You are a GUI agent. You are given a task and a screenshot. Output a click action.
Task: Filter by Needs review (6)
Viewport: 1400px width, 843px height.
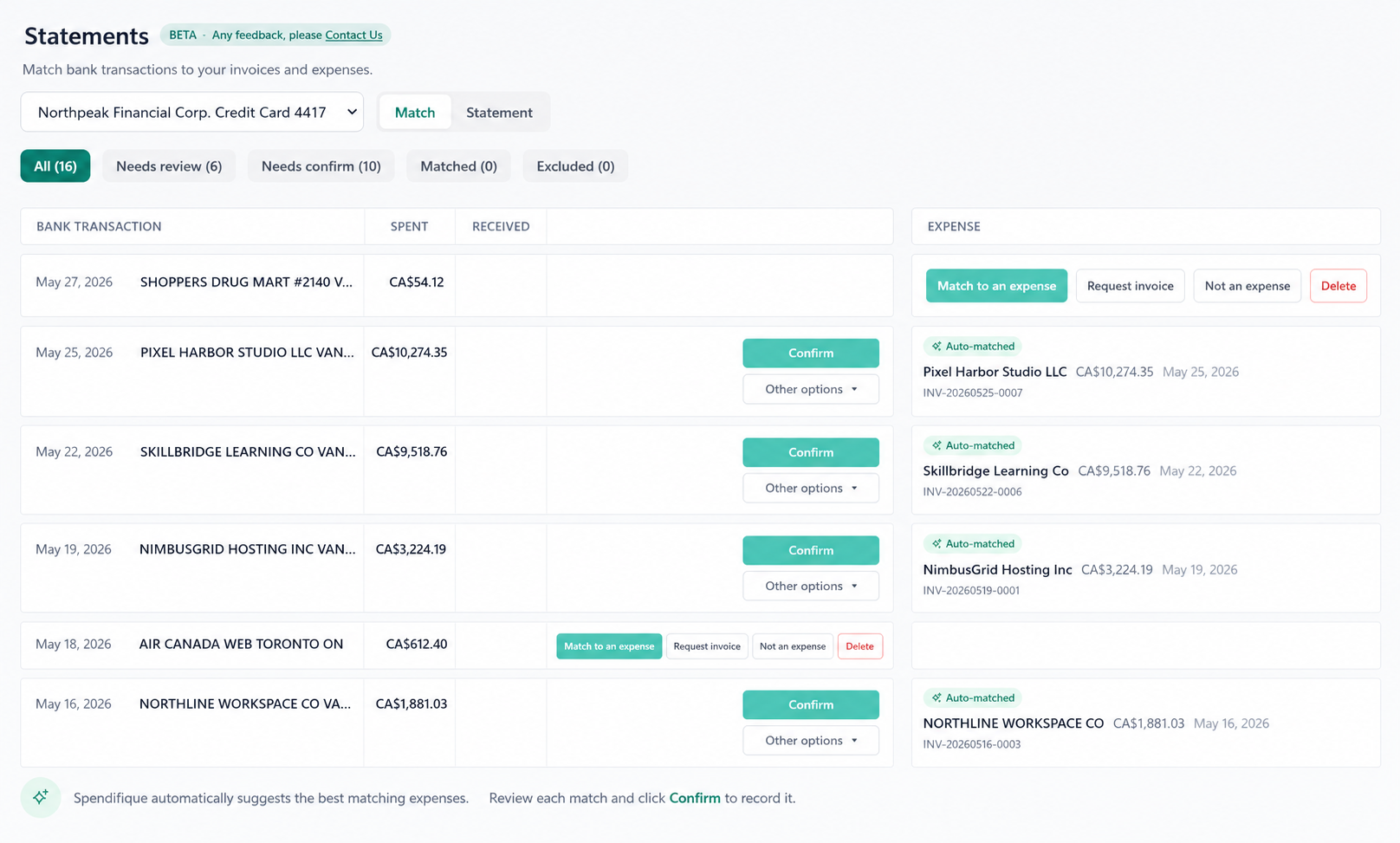[x=169, y=165]
